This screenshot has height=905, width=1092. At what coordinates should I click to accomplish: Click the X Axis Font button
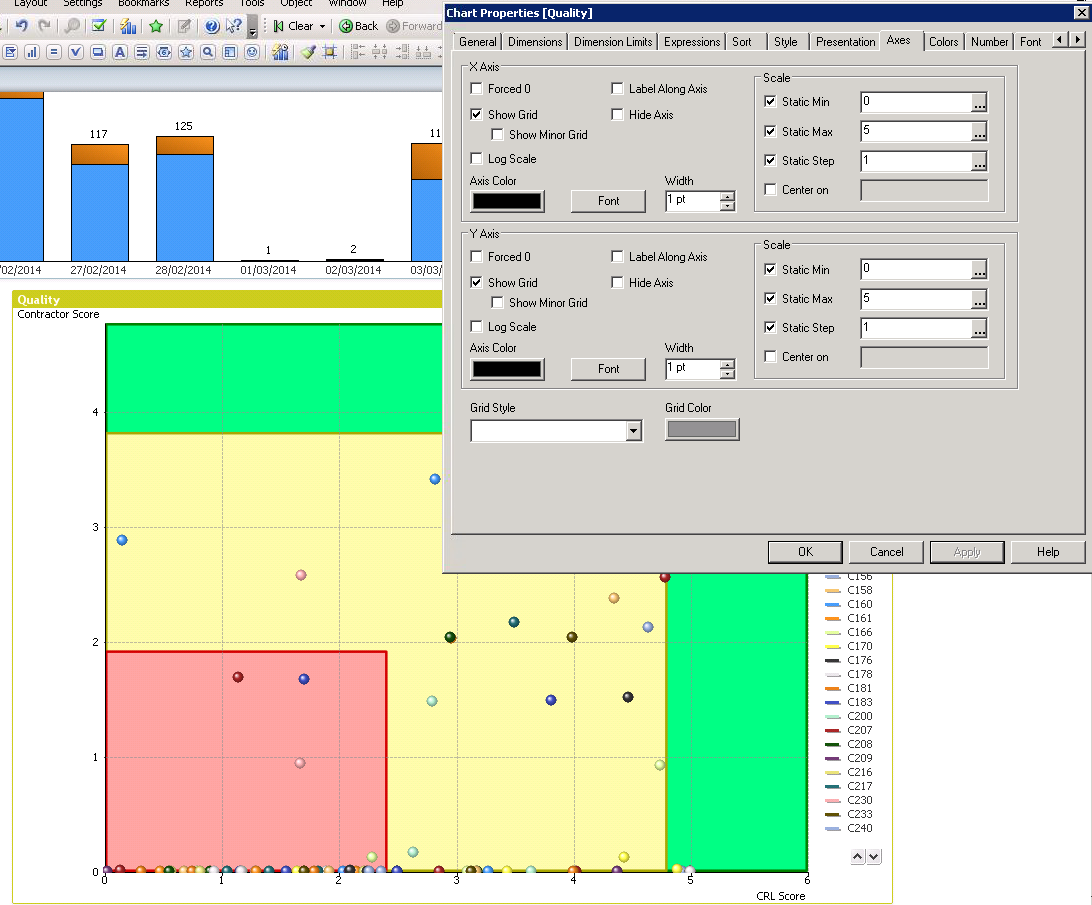608,201
